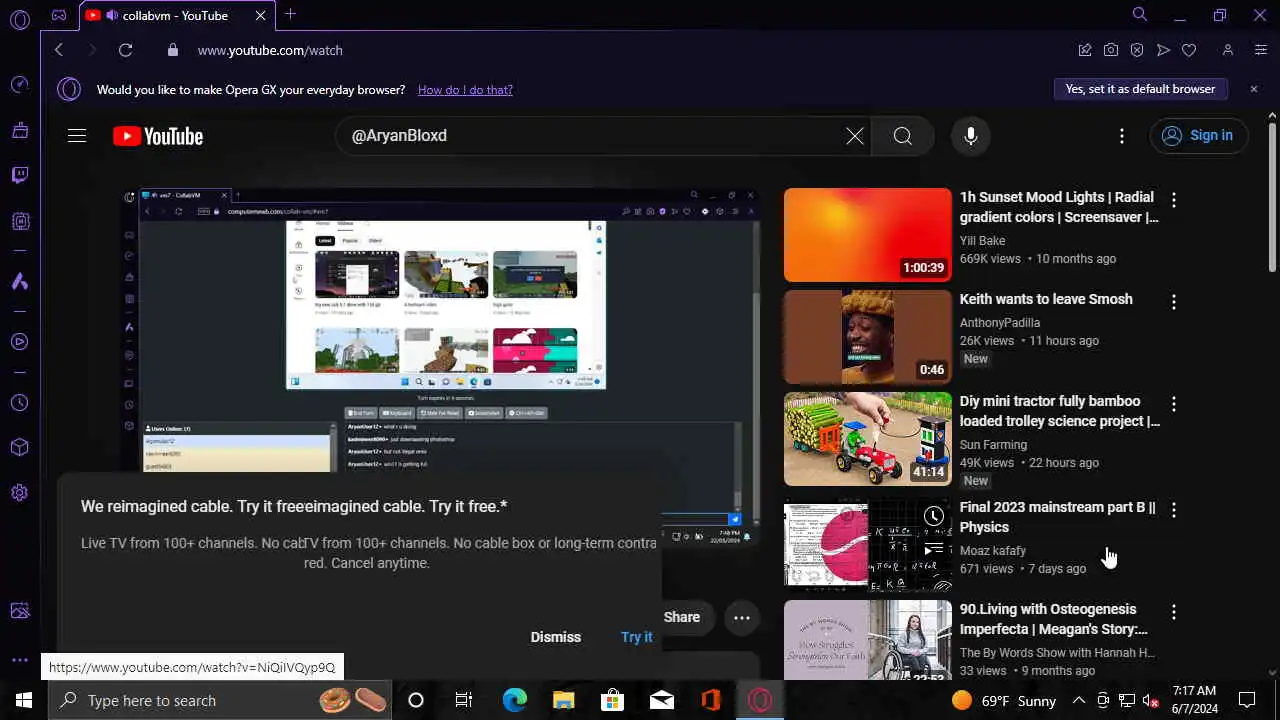Click channel name Yill Bake
Screen dimensions: 1280x720
point(983,241)
